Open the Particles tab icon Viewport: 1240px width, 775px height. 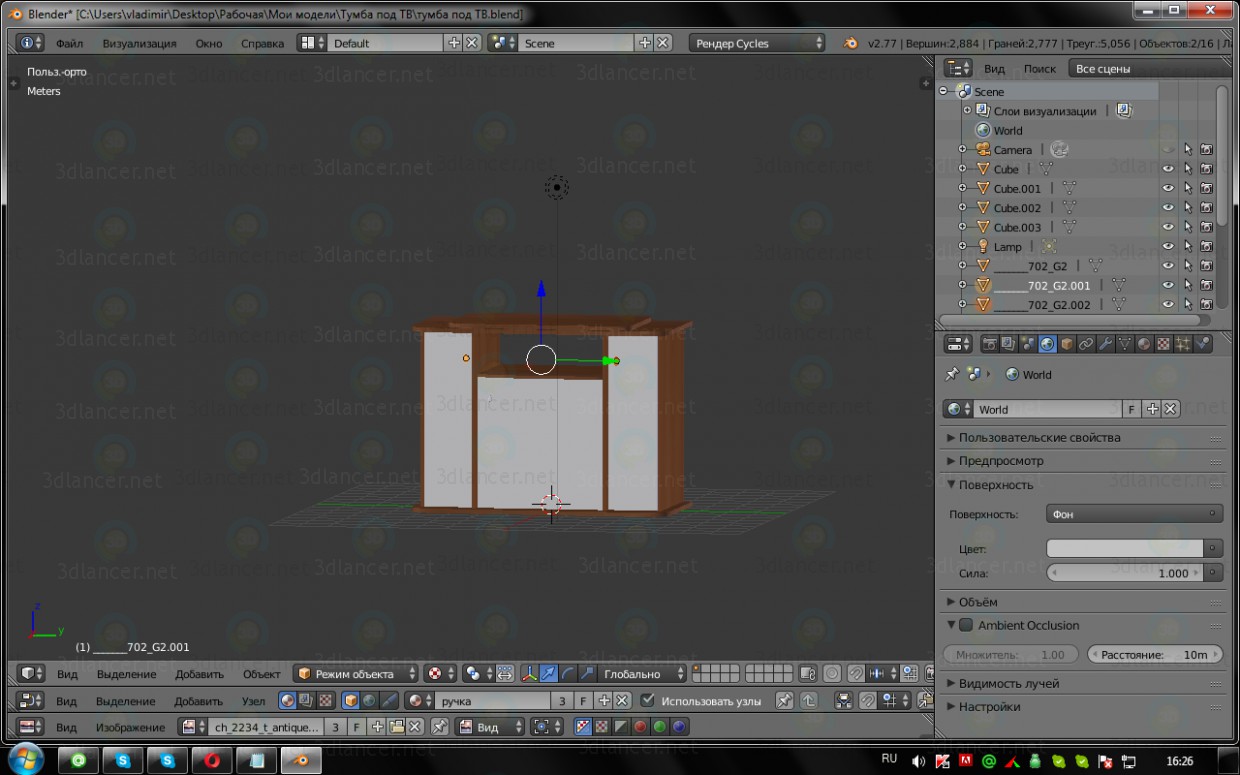pyautogui.click(x=1183, y=344)
